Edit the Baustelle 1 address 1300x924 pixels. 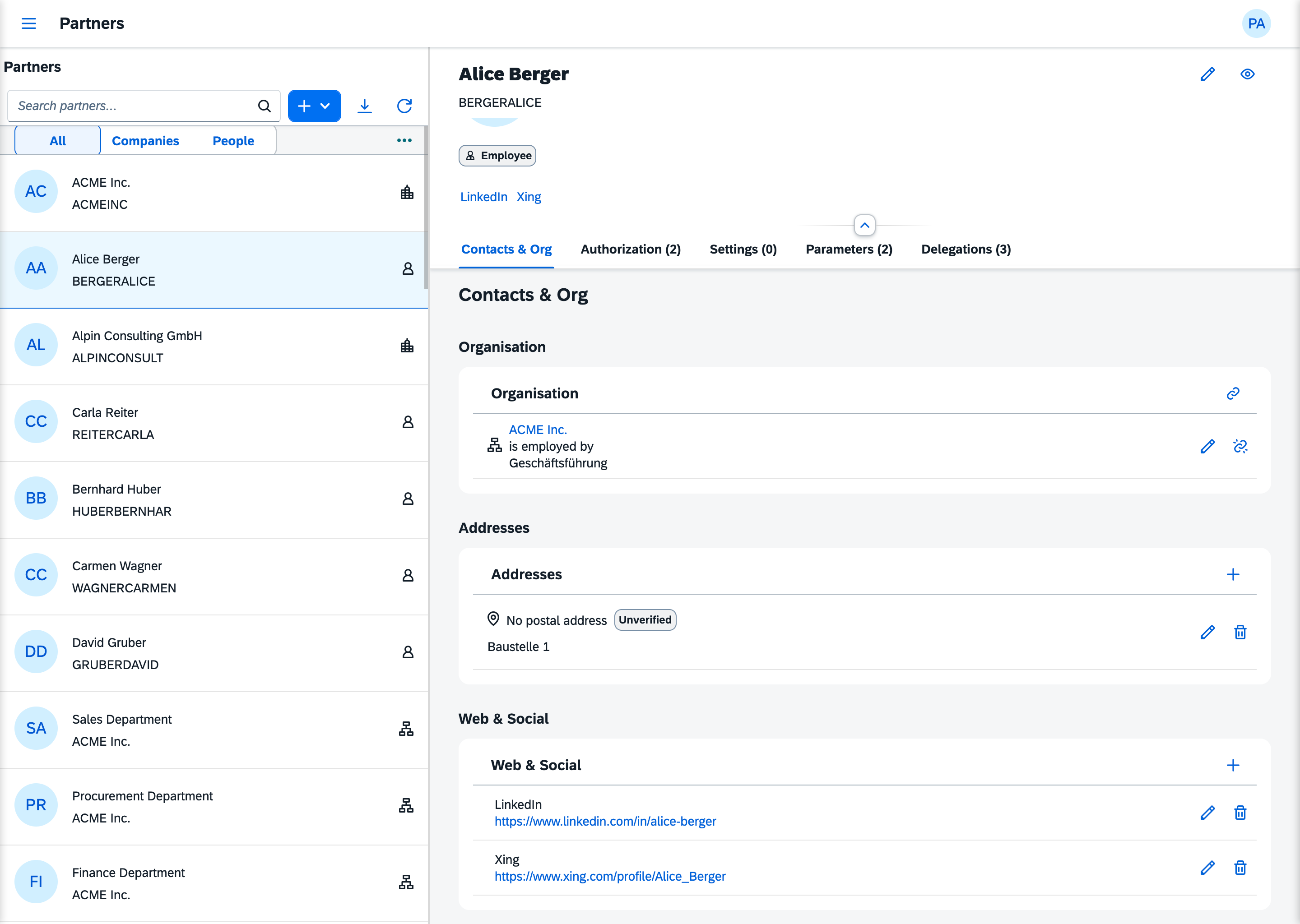[x=1207, y=632]
